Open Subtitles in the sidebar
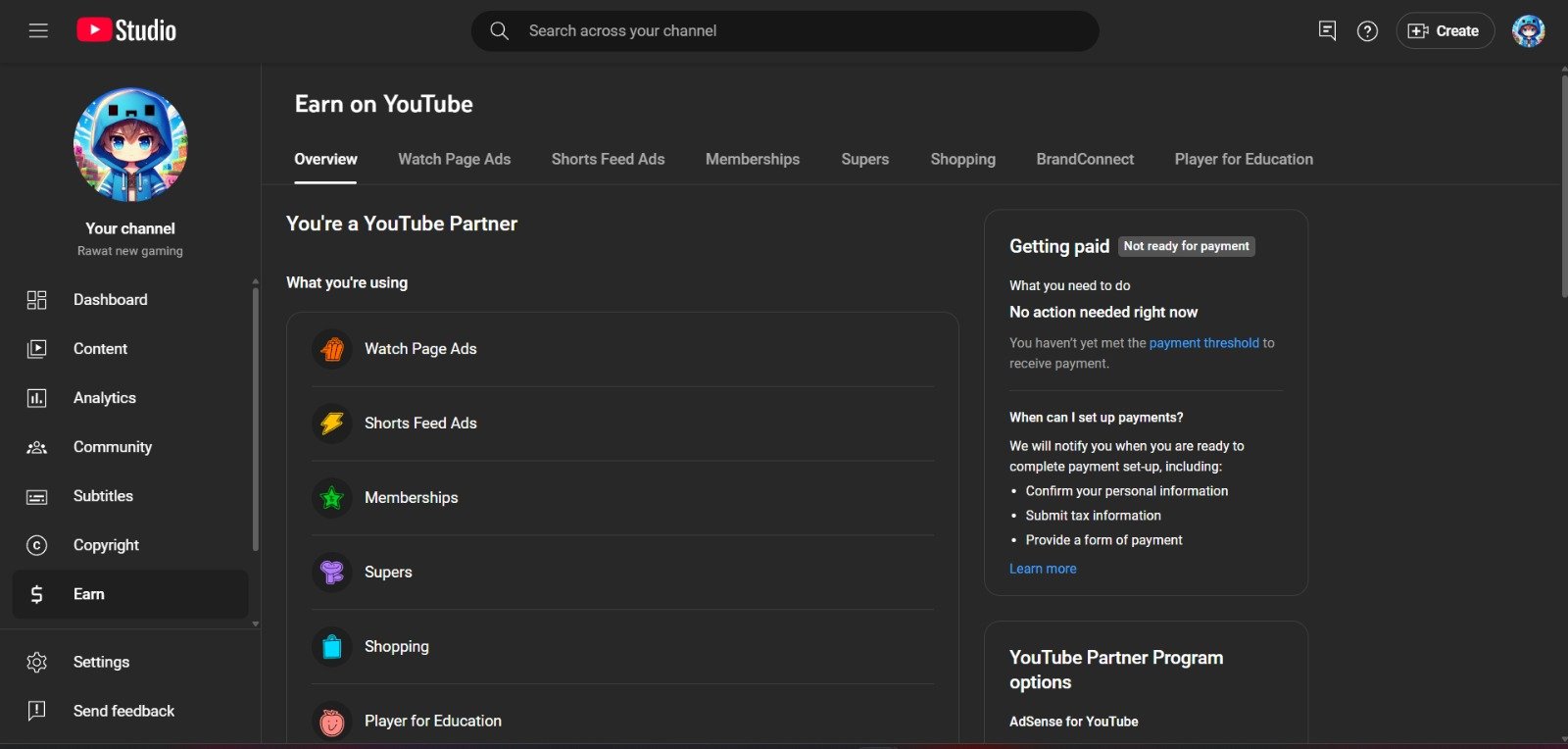The width and height of the screenshot is (1568, 749). pyautogui.click(x=103, y=496)
